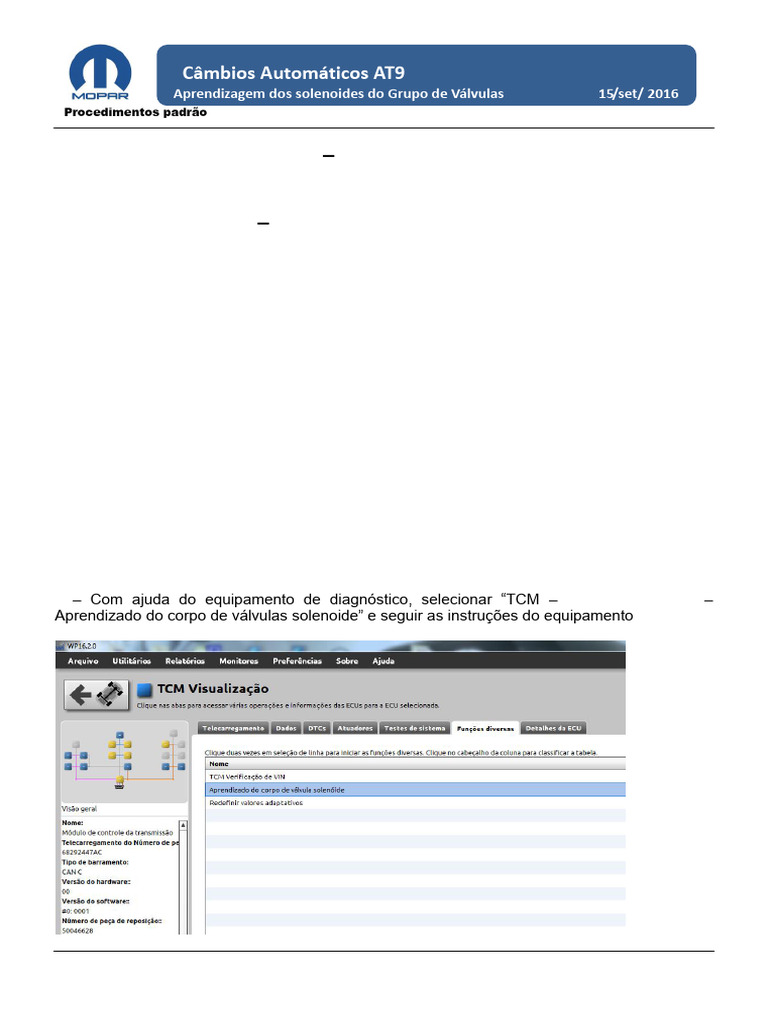Click the network topology overview thumbnail

pos(124,761)
